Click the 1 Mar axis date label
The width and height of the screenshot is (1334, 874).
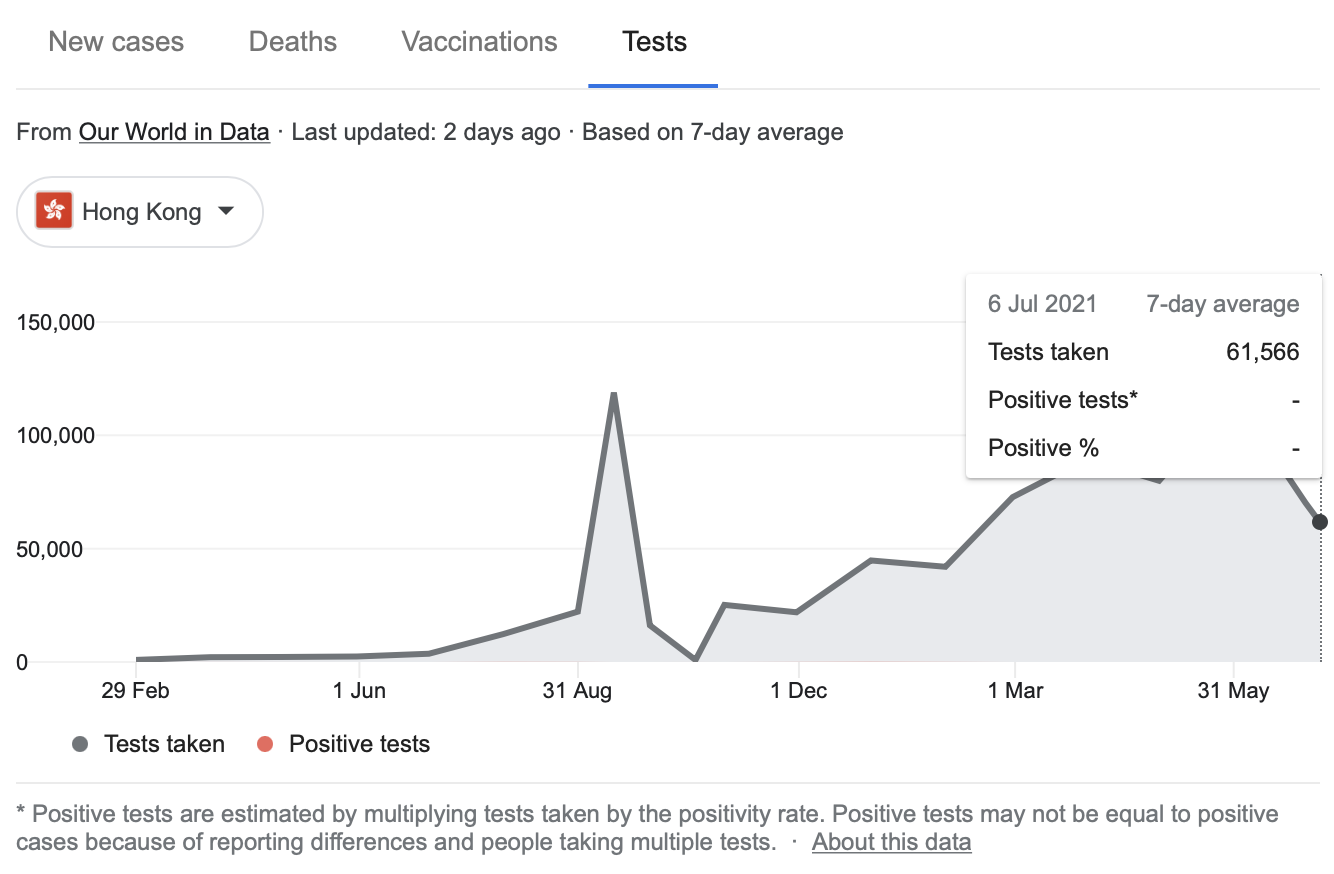(x=1015, y=691)
